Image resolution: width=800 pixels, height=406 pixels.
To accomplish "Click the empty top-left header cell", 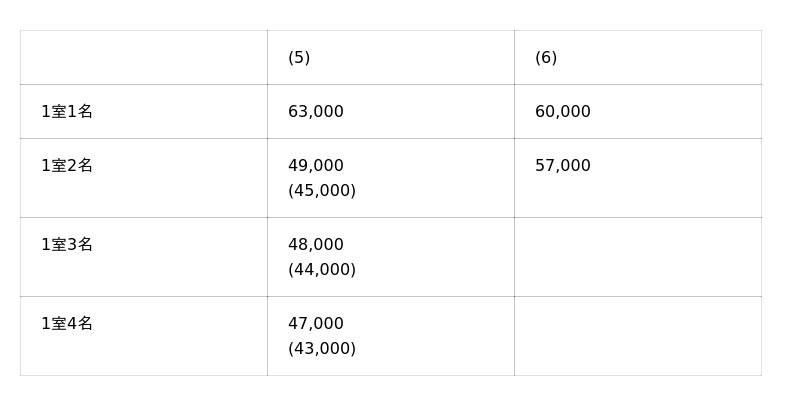I will [143, 58].
